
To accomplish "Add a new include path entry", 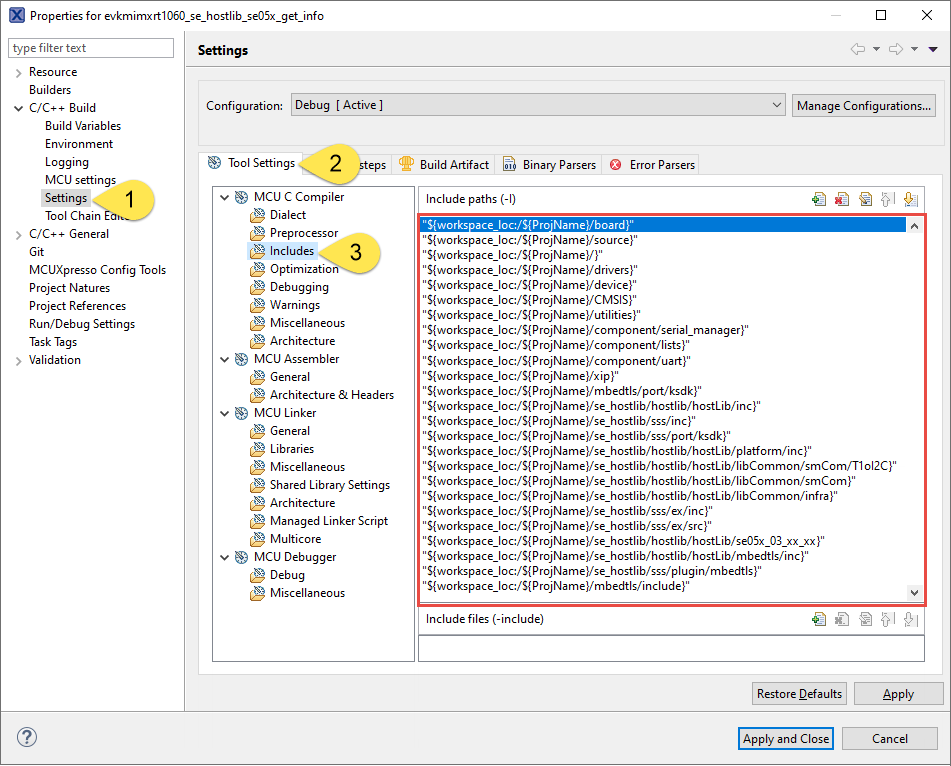I will [x=819, y=199].
